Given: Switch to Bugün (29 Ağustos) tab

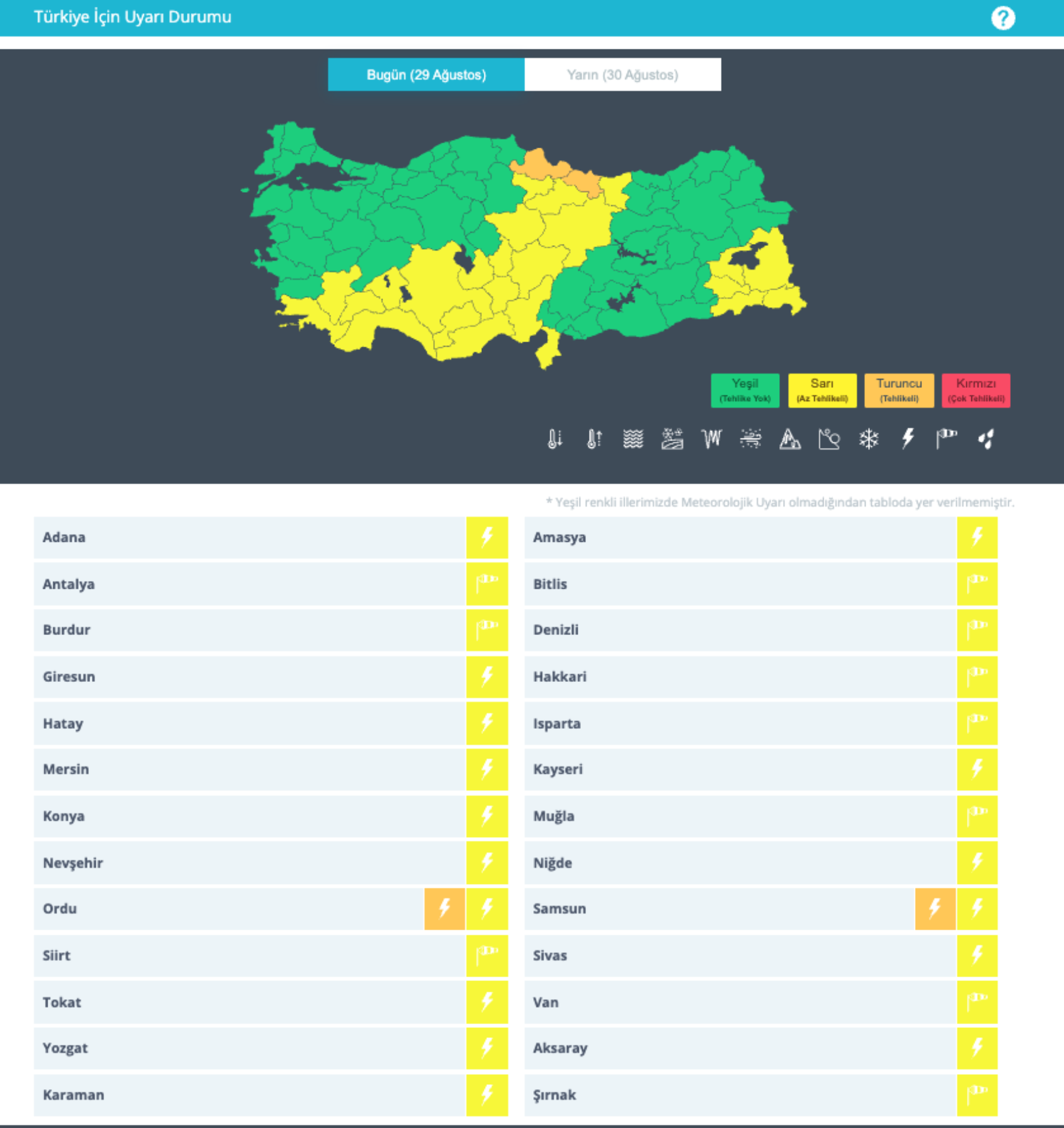Looking at the screenshot, I should click(x=426, y=74).
